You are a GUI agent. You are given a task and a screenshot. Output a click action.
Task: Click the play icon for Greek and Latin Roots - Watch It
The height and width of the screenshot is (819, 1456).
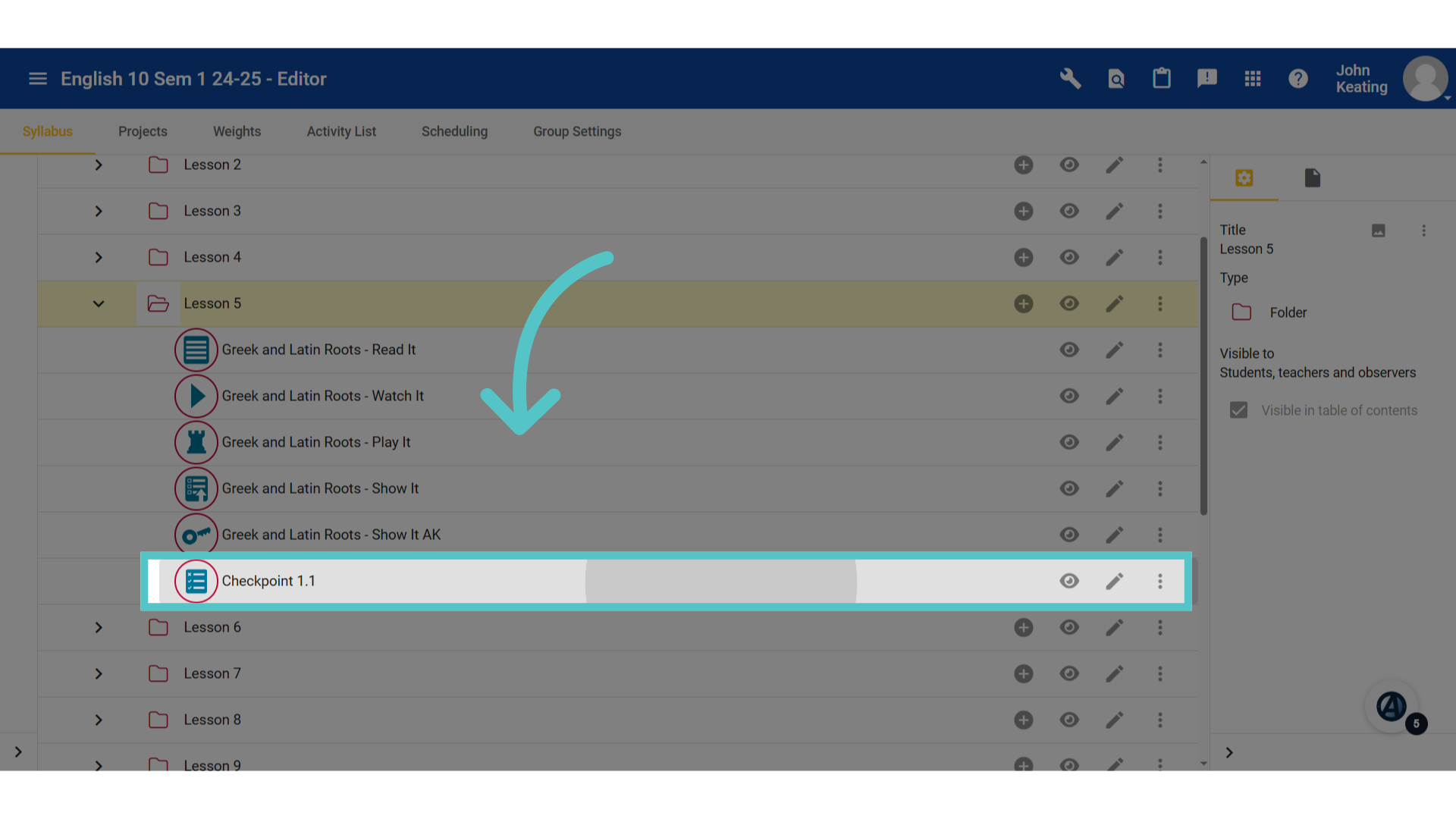pyautogui.click(x=196, y=396)
